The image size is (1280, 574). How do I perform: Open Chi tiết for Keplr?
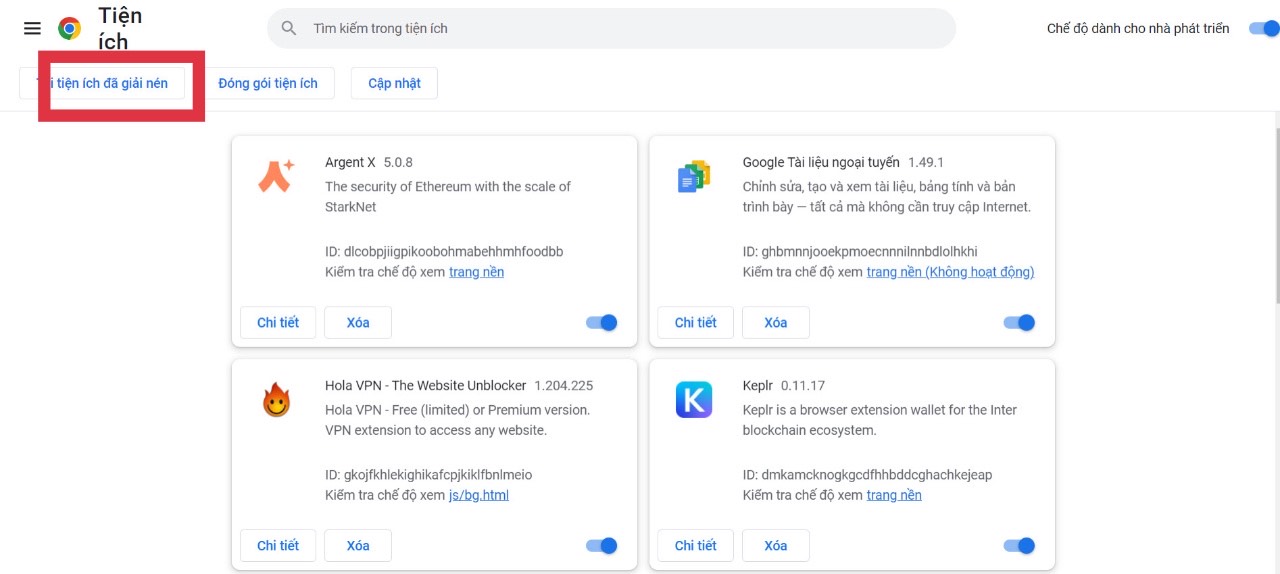696,545
